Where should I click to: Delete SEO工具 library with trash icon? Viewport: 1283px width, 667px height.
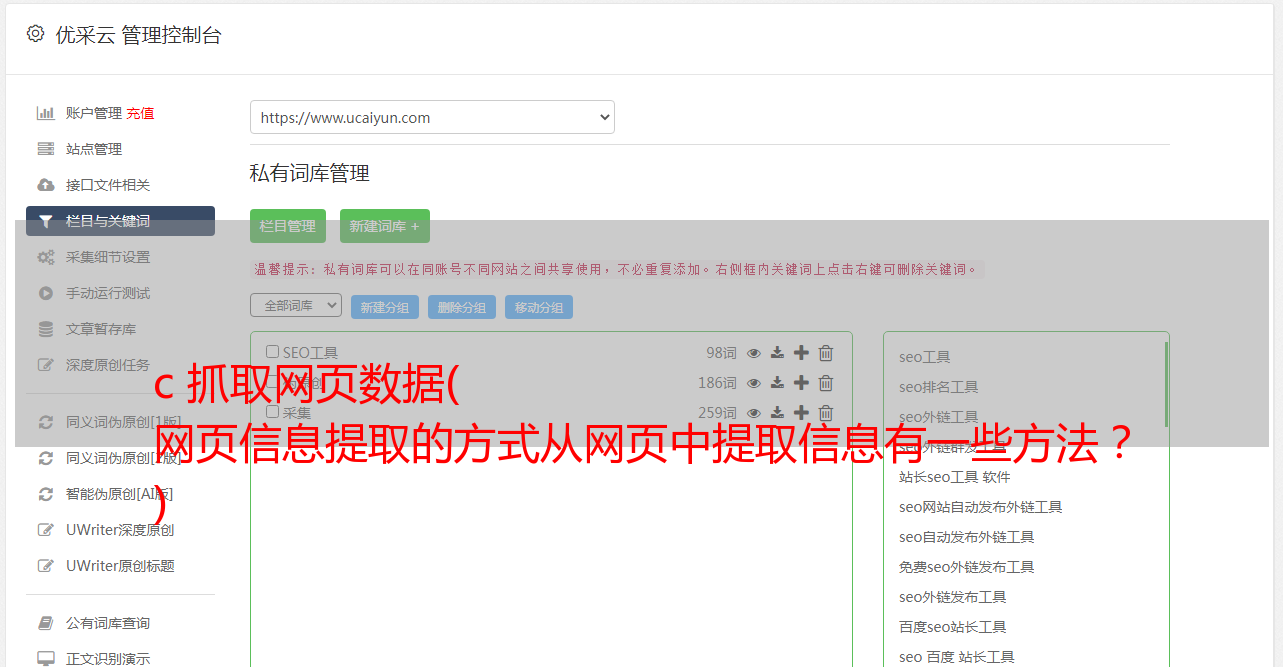[x=826, y=353]
